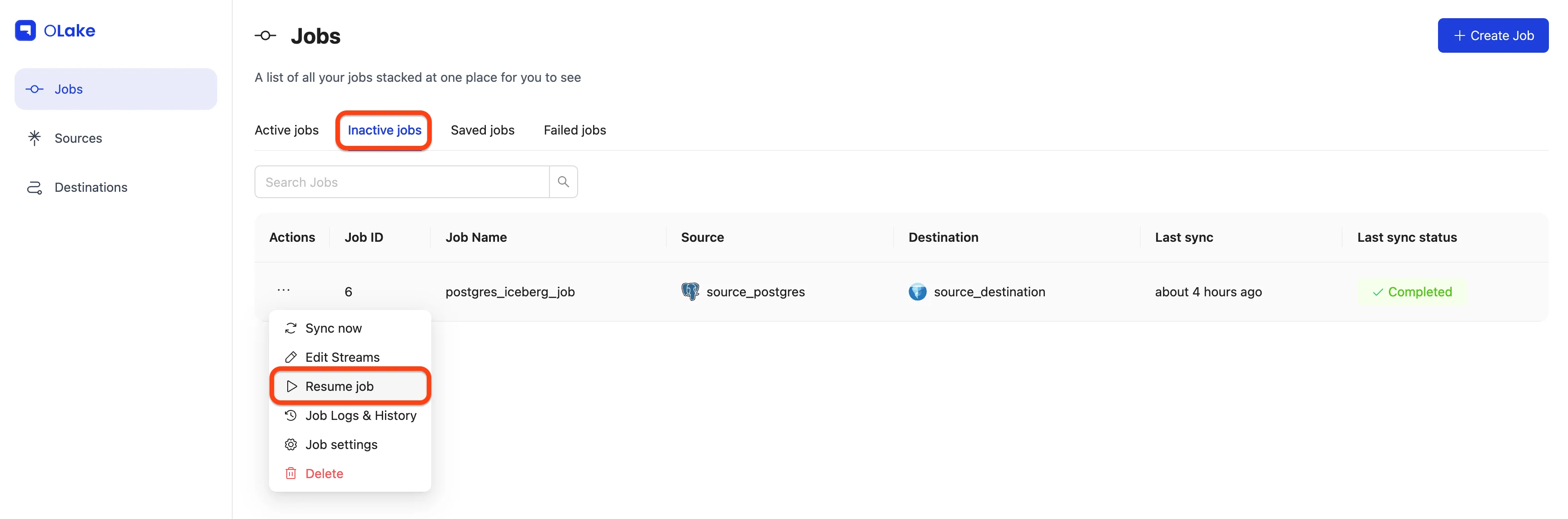Click the Completed status badge
This screenshot has width=1568, height=519.
(x=1412, y=292)
